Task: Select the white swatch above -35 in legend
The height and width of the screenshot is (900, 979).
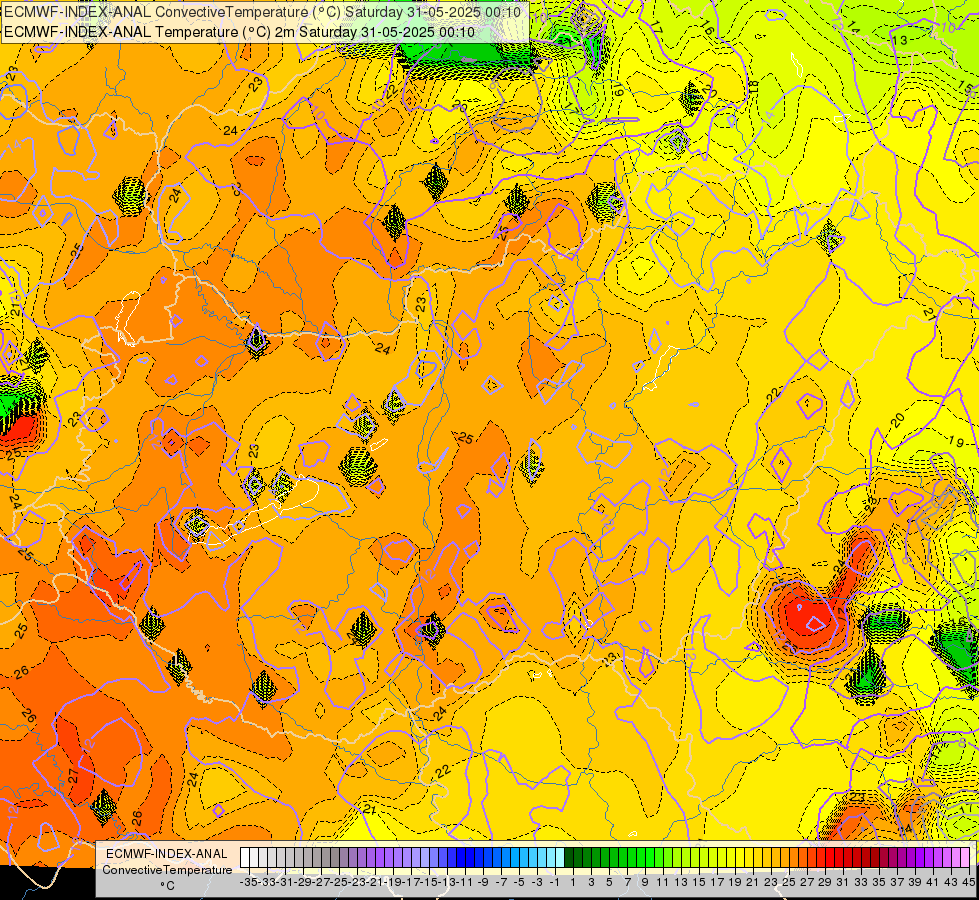Action: (x=245, y=858)
